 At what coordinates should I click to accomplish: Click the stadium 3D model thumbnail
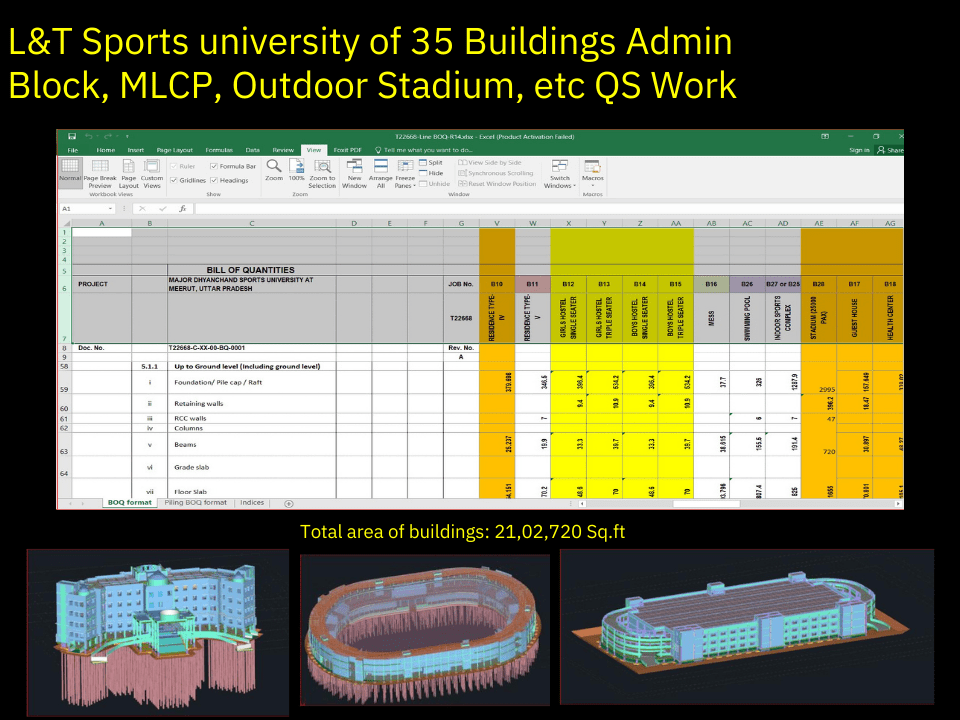click(425, 630)
